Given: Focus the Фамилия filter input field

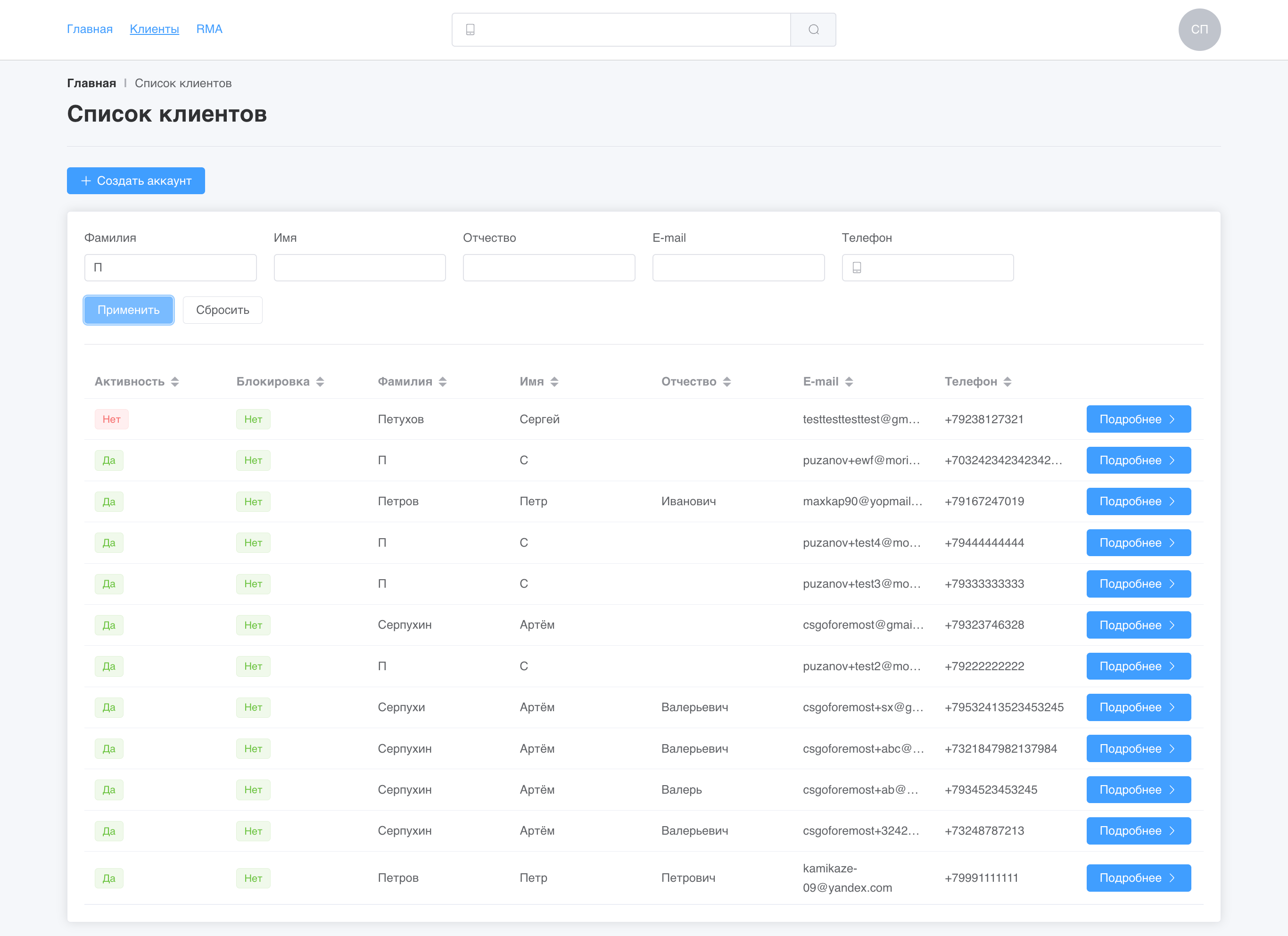Looking at the screenshot, I should coord(170,267).
